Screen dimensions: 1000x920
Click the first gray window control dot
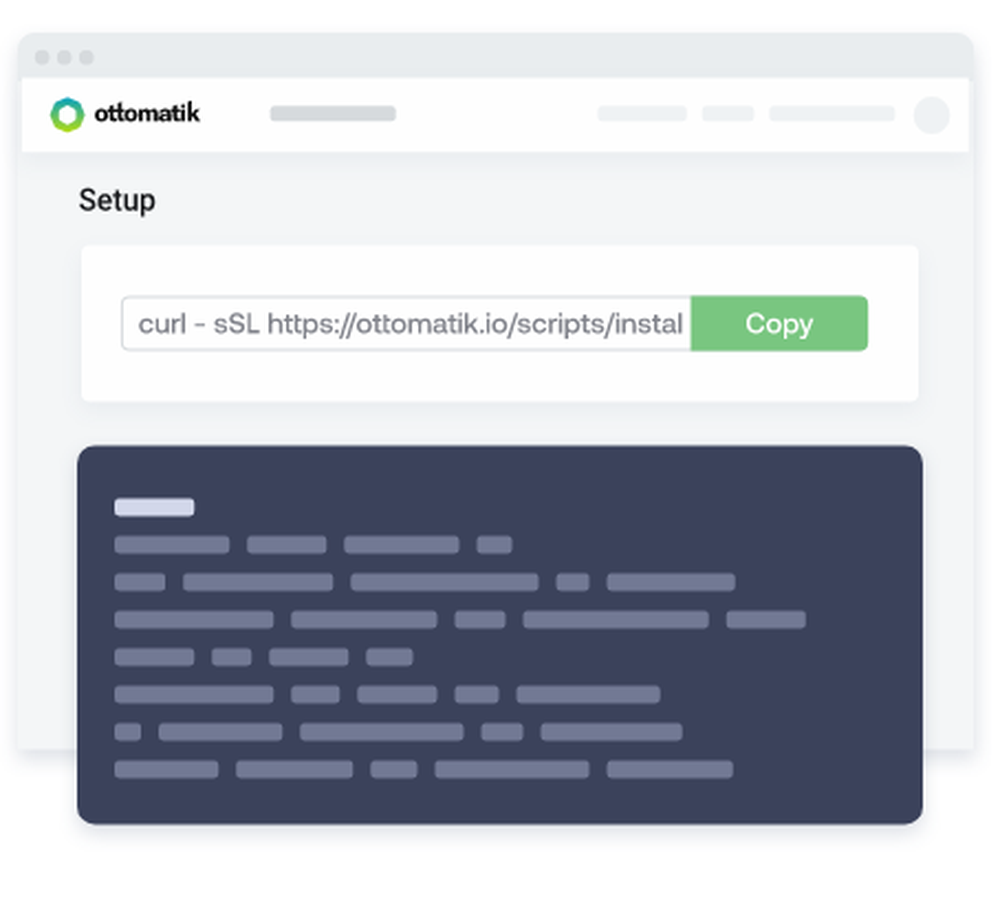pyautogui.click(x=42, y=57)
